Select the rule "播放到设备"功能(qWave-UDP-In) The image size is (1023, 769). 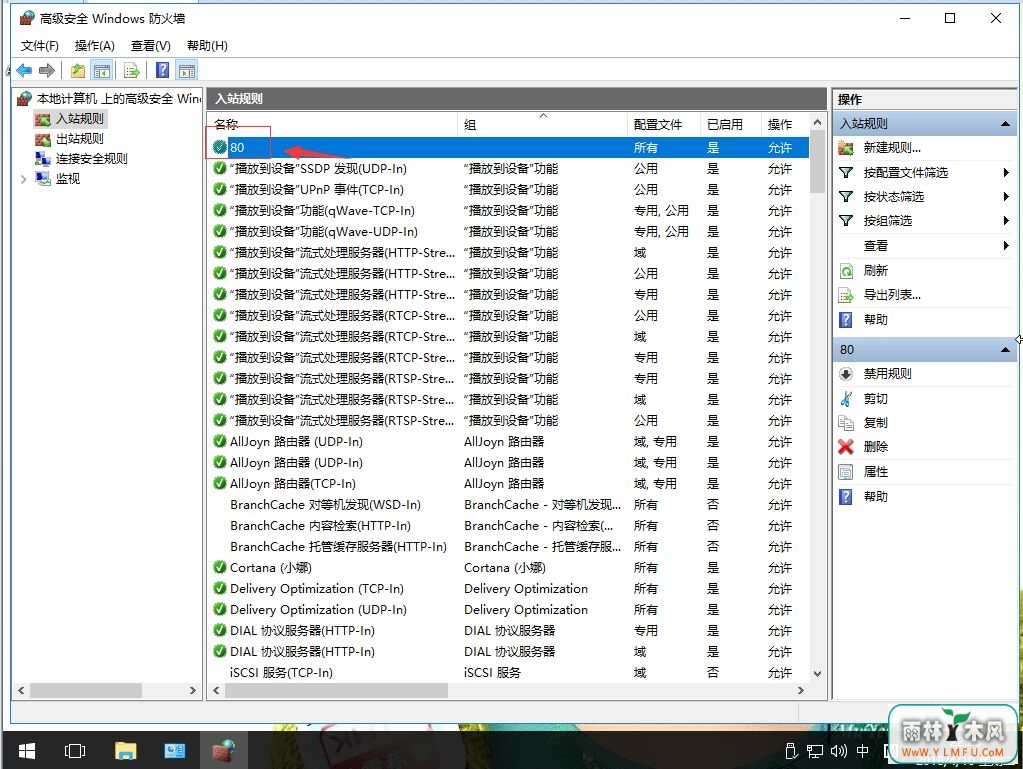(x=508, y=232)
